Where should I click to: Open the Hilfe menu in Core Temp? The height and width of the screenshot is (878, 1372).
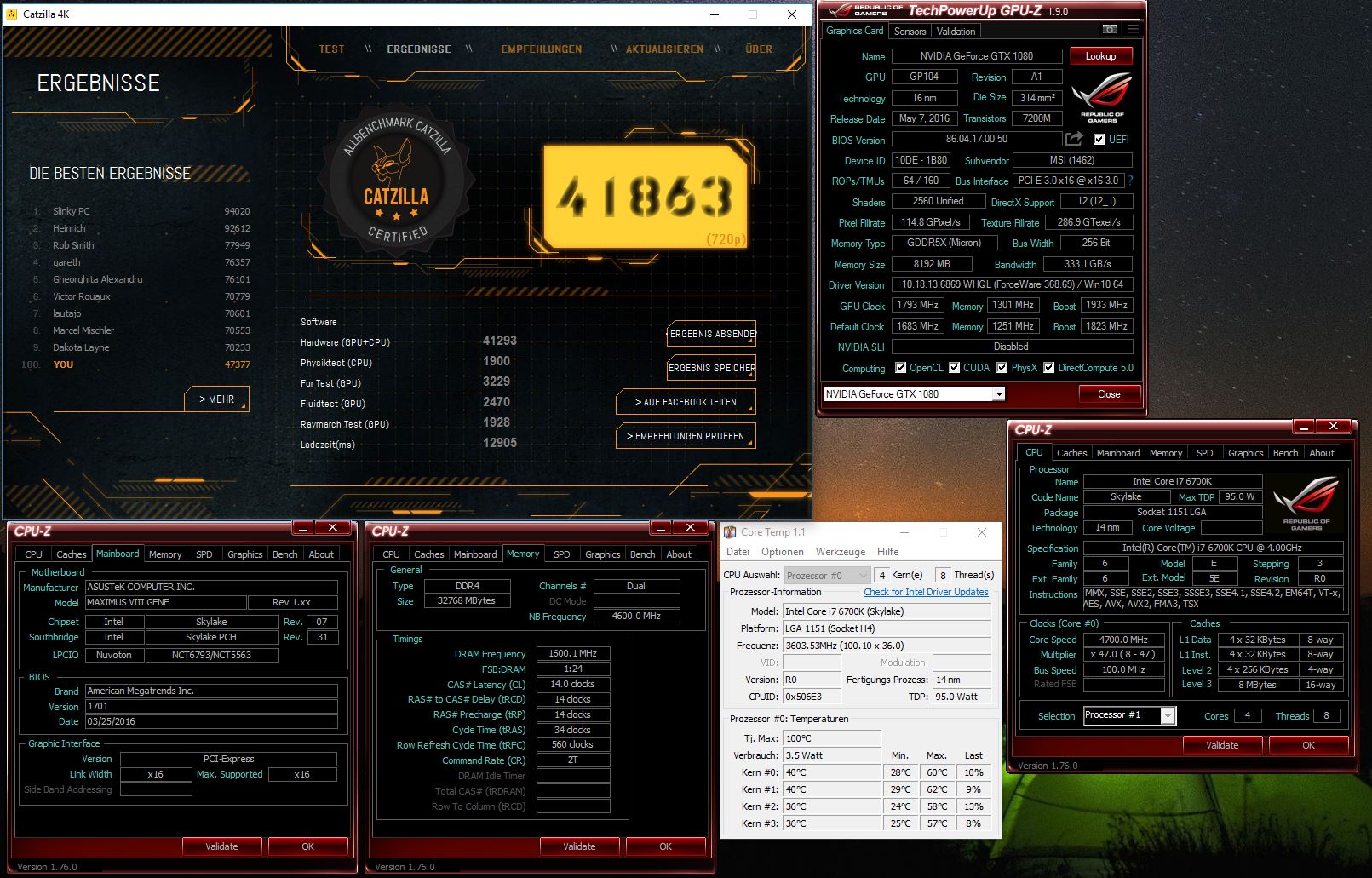click(887, 552)
